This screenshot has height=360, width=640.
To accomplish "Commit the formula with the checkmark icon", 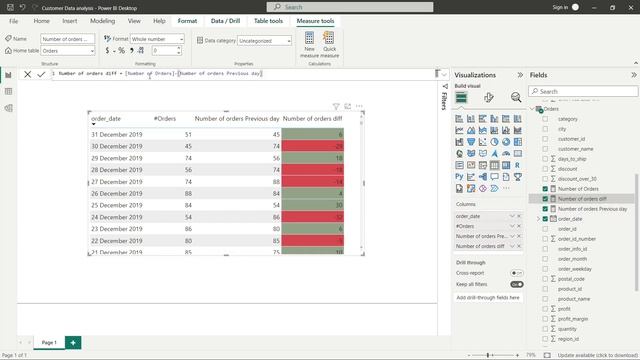I will [x=41, y=74].
